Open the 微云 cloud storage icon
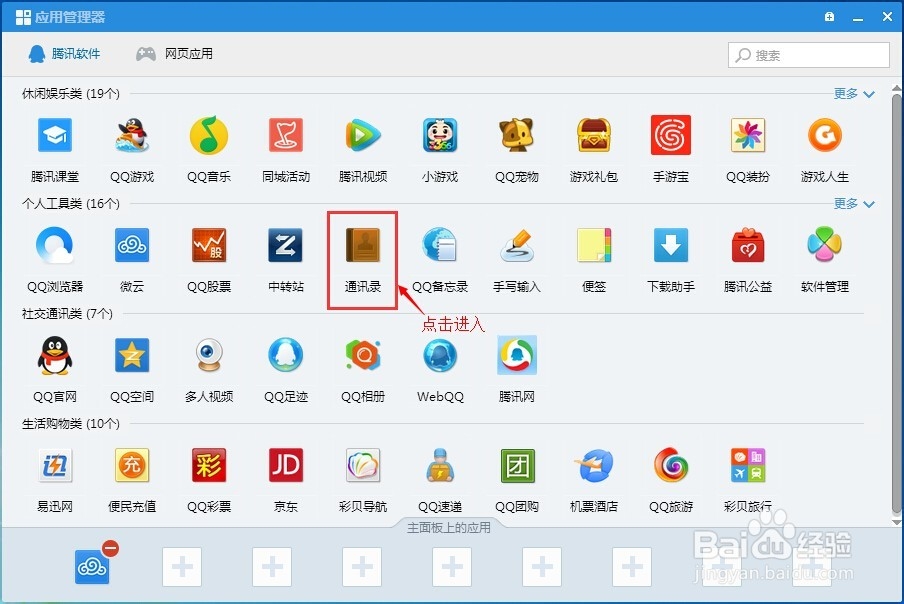Viewport: 904px width, 604px height. click(x=131, y=245)
